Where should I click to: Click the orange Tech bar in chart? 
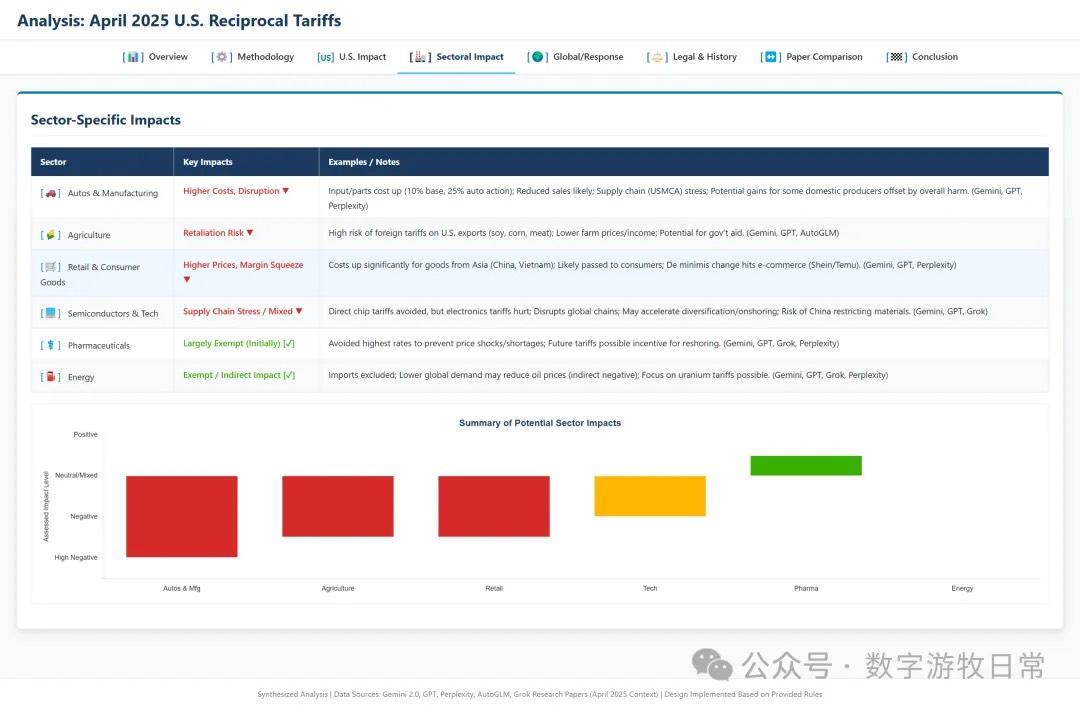(x=650, y=496)
